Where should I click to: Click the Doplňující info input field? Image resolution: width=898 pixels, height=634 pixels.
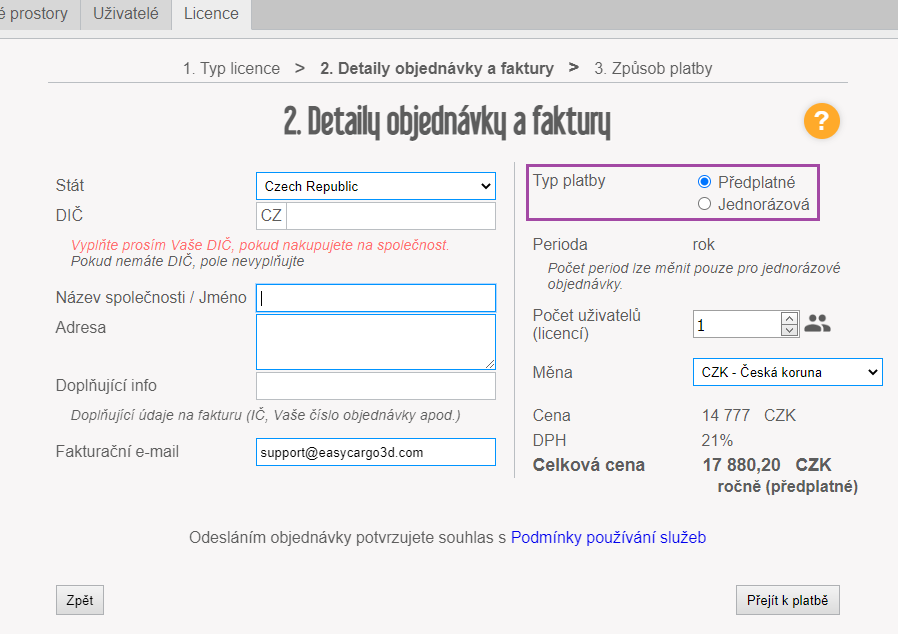click(x=375, y=386)
